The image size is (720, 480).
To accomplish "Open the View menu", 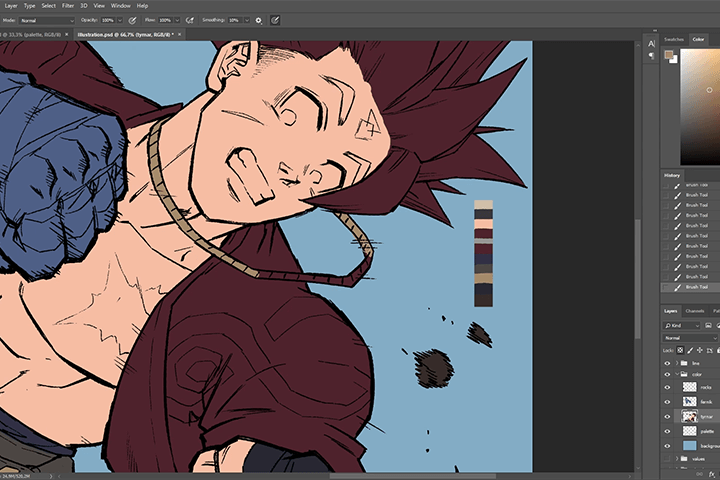I will (x=99, y=6).
